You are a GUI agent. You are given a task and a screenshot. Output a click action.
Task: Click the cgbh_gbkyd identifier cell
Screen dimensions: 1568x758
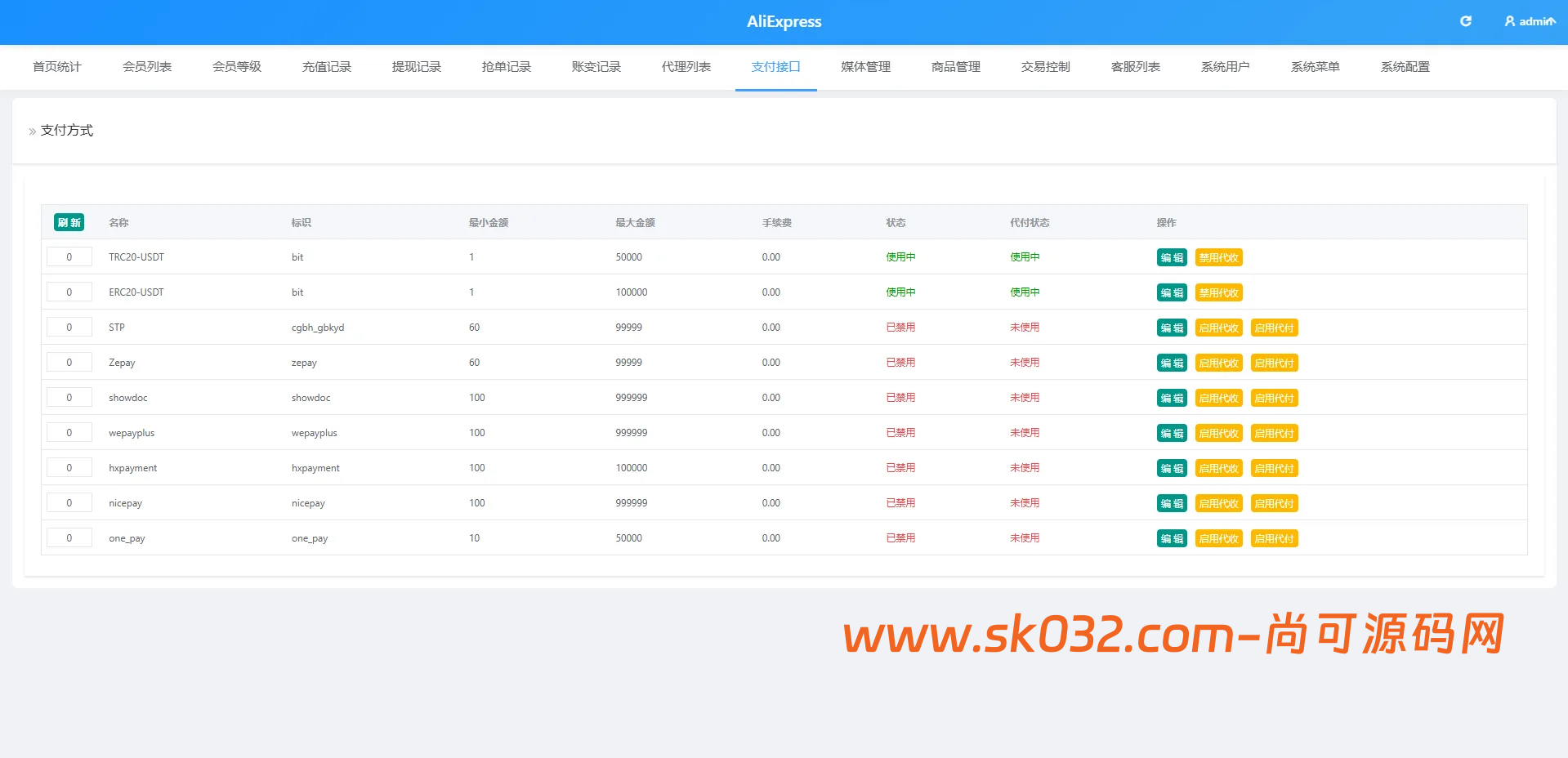(x=318, y=328)
